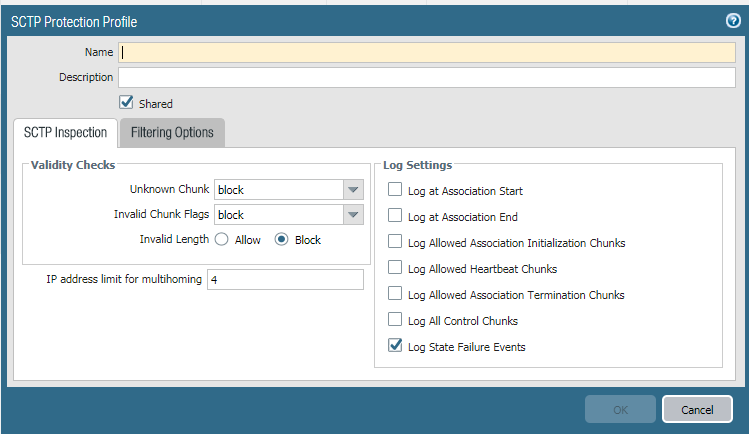Open the help icon in title bar
The height and width of the screenshot is (434, 749).
(x=732, y=21)
